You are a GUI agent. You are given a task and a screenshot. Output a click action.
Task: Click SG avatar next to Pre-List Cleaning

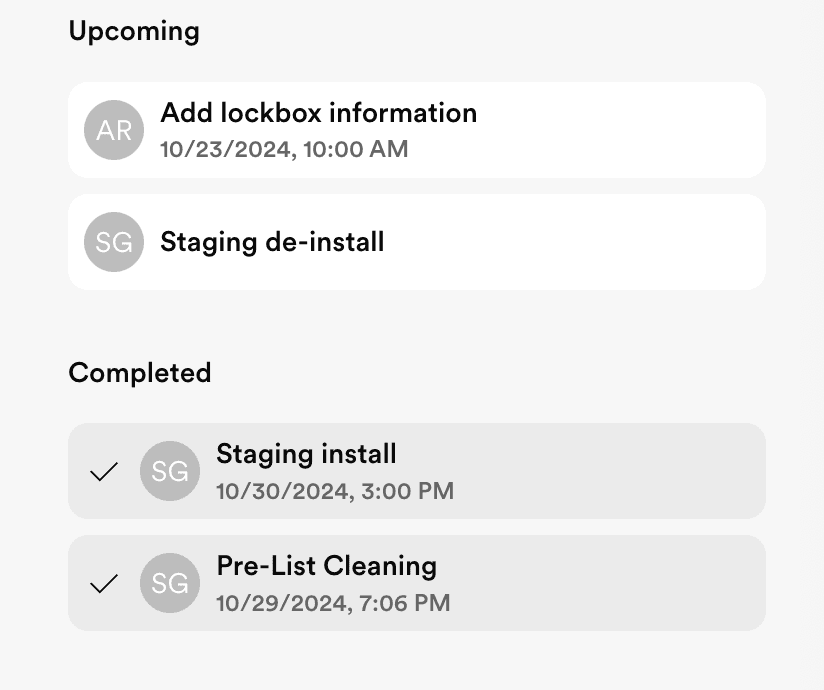170,583
